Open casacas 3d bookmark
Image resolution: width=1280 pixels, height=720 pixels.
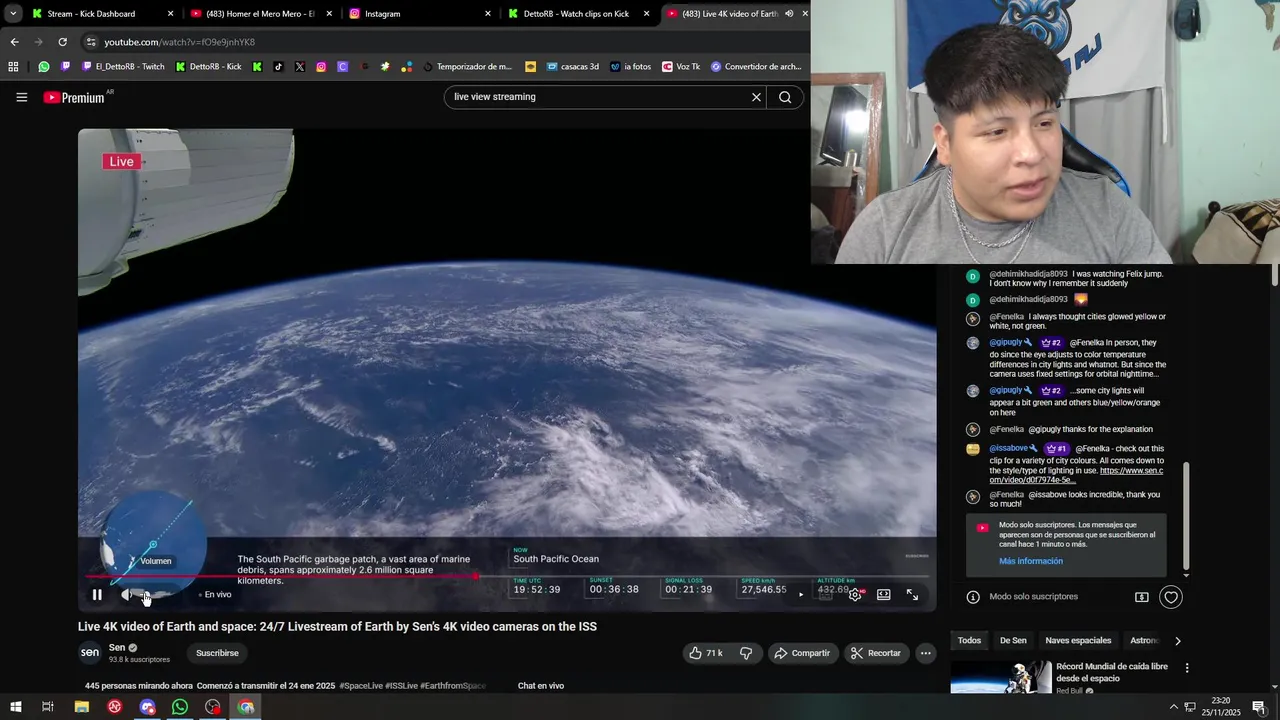[x=572, y=67]
